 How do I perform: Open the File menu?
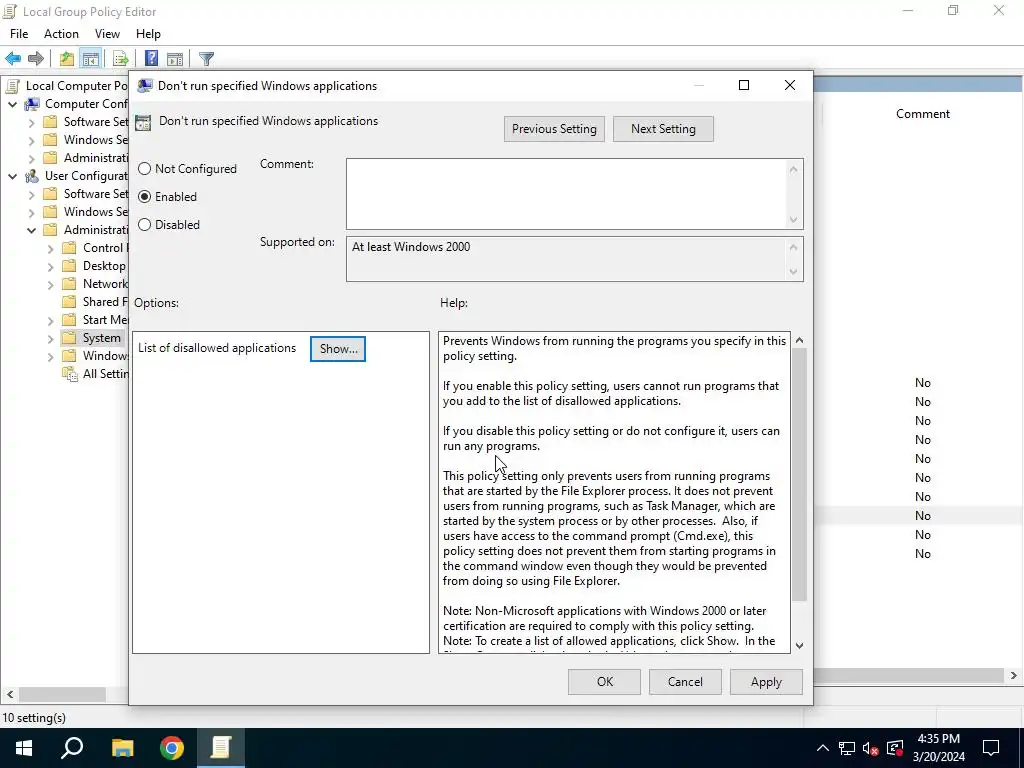(x=19, y=34)
